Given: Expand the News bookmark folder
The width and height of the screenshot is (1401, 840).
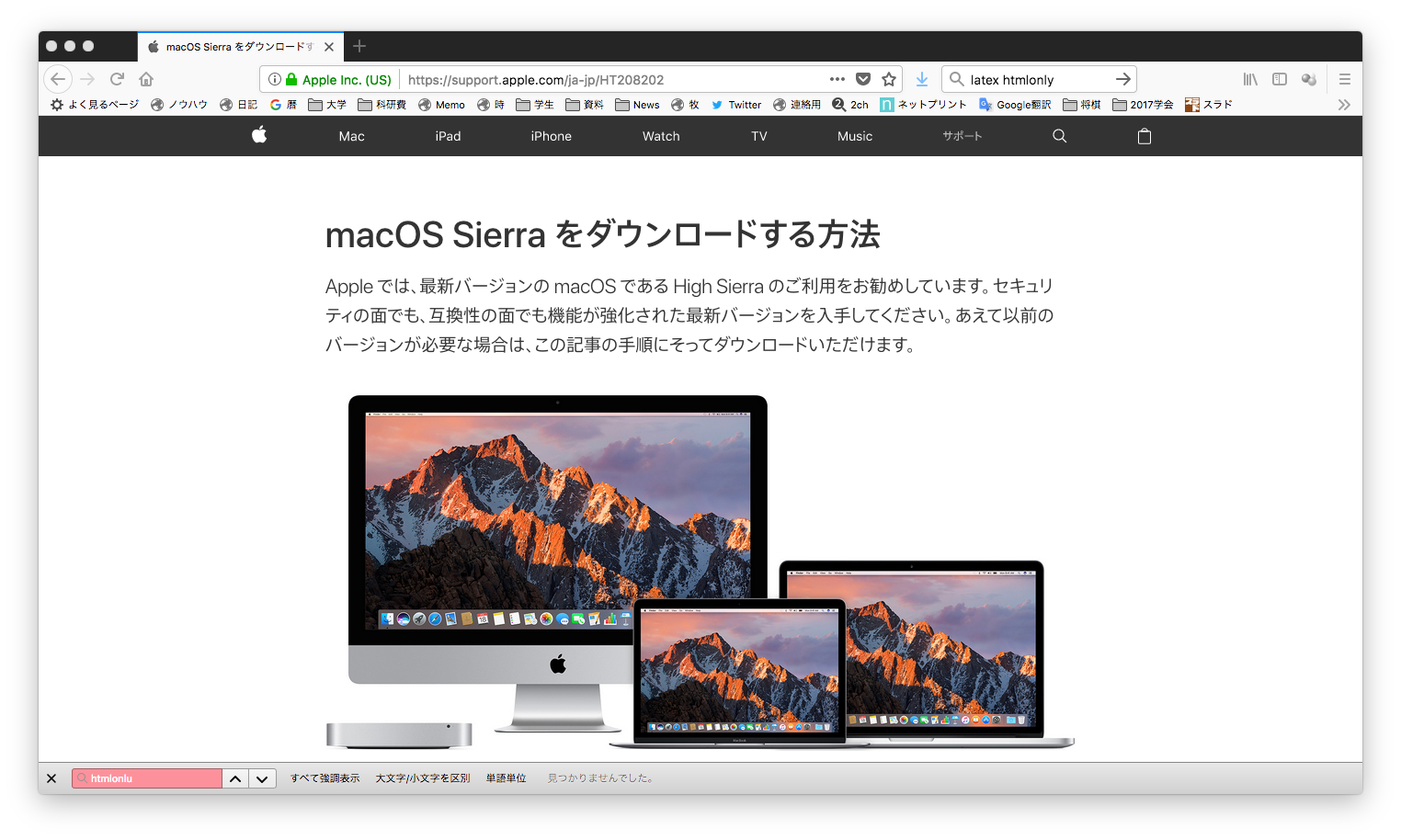Looking at the screenshot, I should coord(637,105).
